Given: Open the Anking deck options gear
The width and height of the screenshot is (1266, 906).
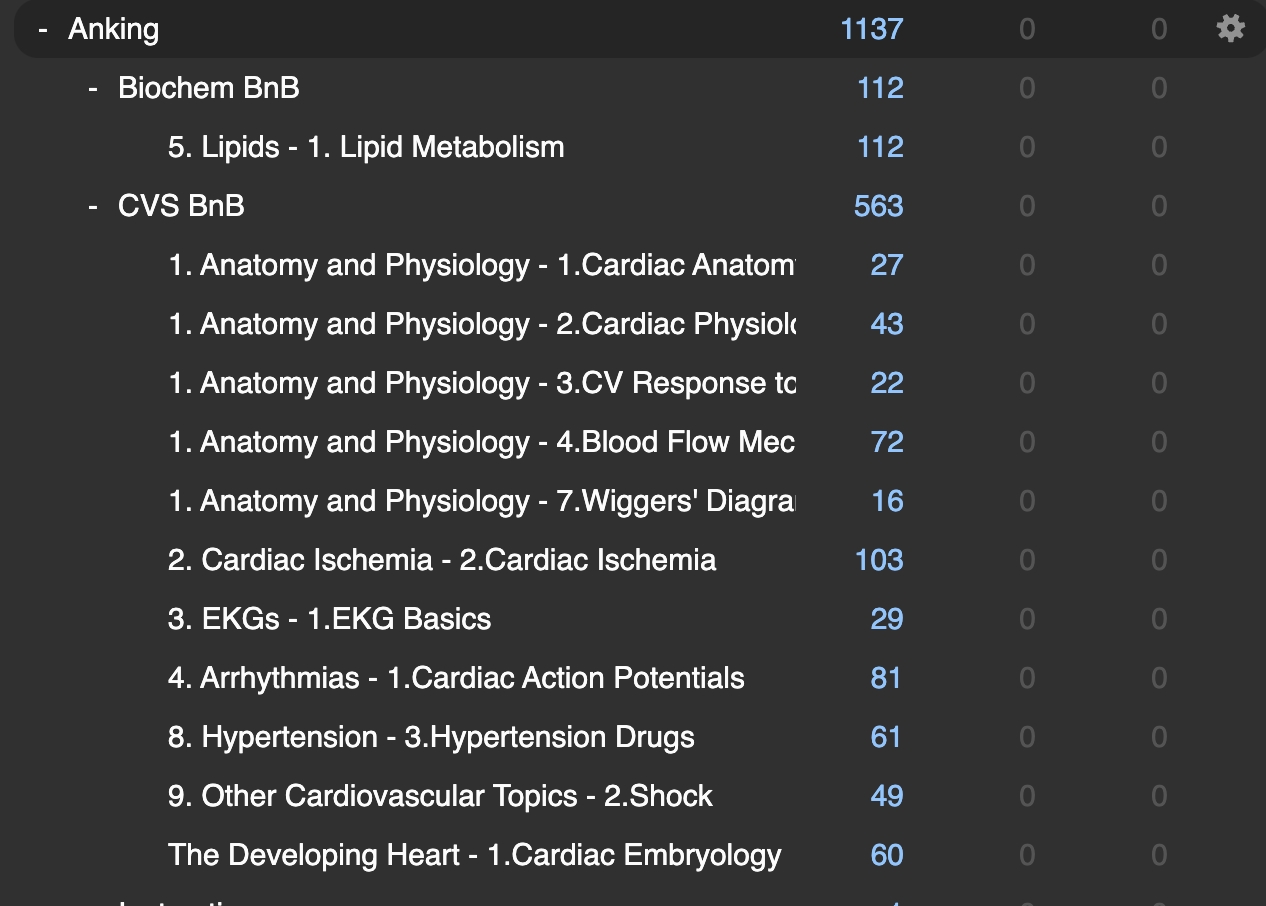Looking at the screenshot, I should [x=1230, y=28].
